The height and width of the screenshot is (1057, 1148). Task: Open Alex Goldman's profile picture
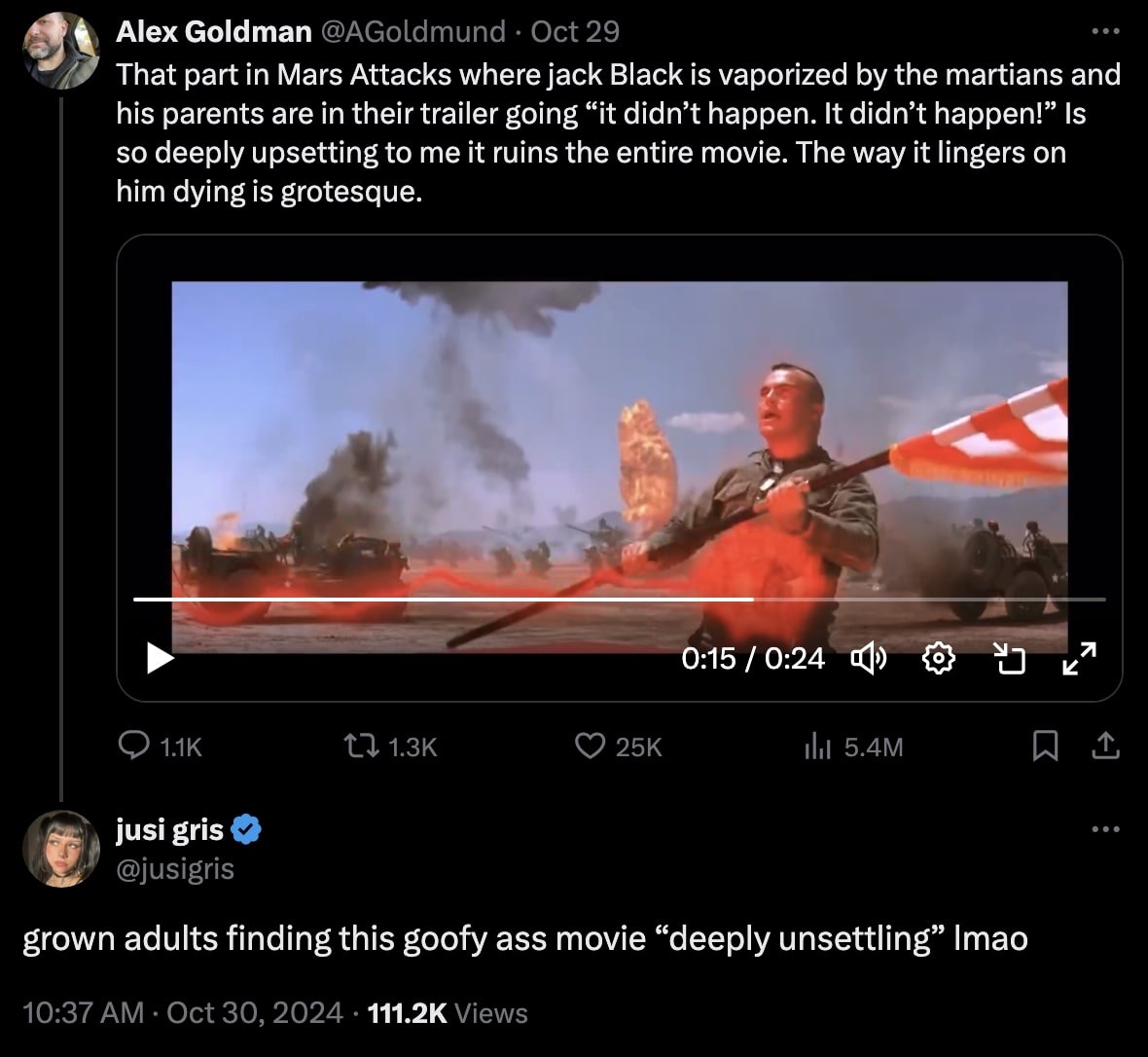(61, 50)
